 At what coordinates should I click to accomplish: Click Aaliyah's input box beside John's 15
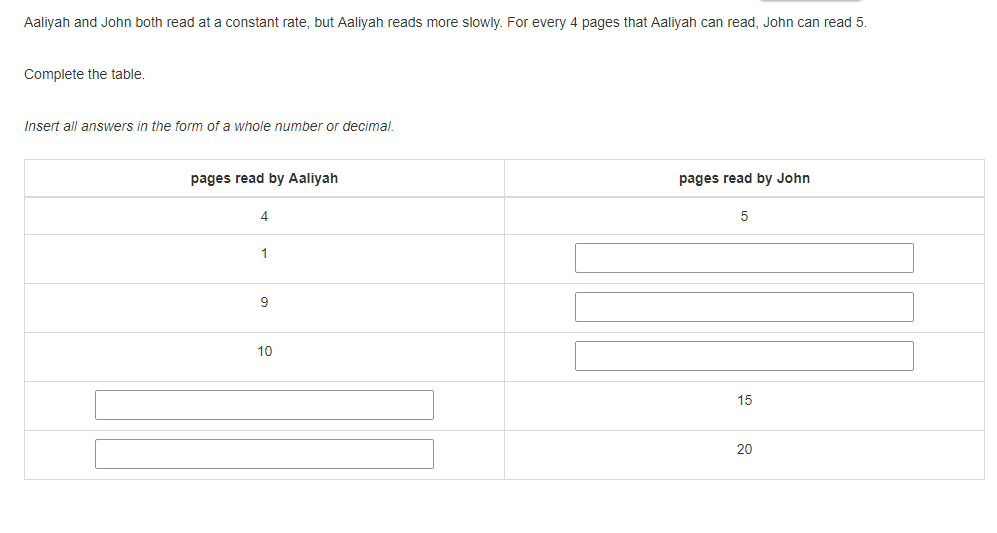coord(264,405)
